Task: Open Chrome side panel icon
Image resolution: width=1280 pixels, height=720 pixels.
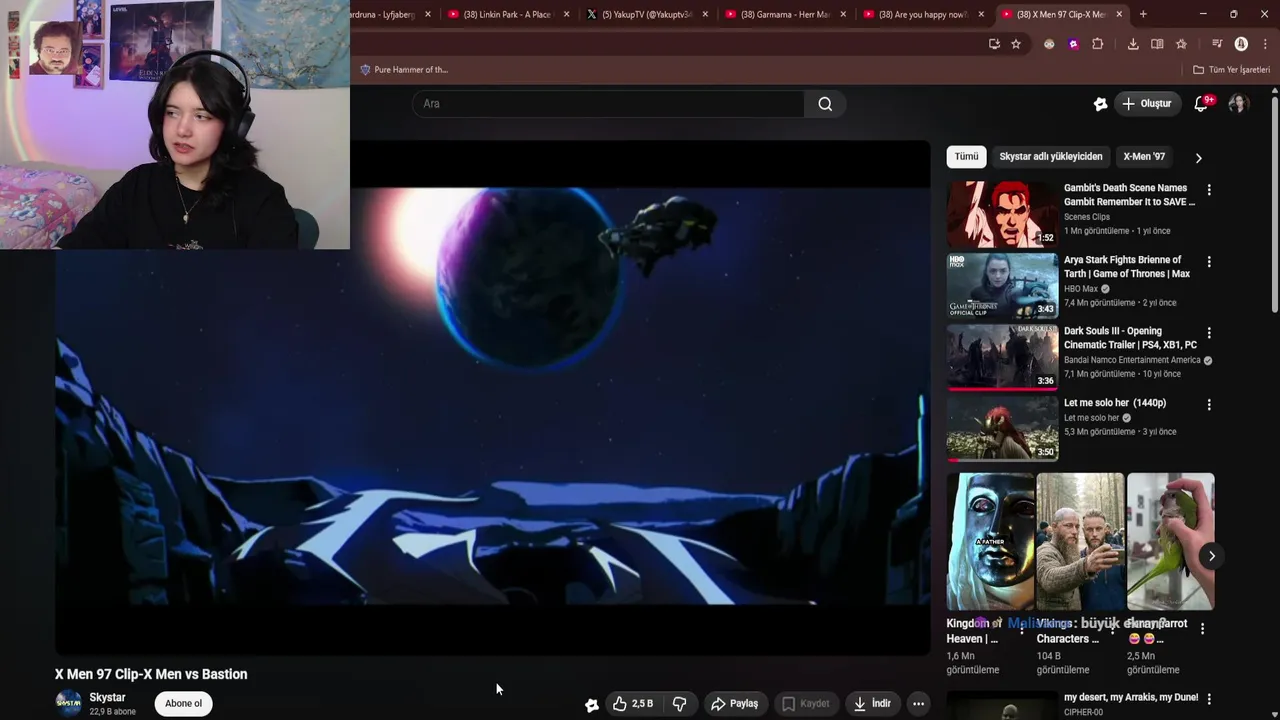Action: [x=1157, y=44]
